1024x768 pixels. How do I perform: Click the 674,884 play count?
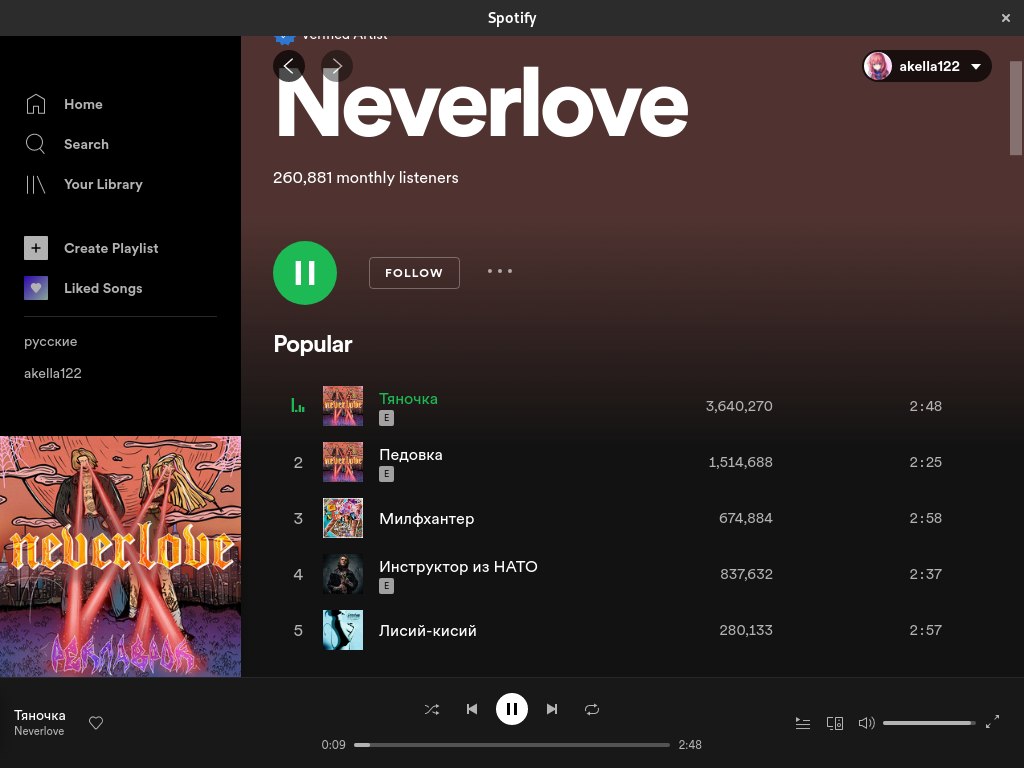click(x=746, y=519)
